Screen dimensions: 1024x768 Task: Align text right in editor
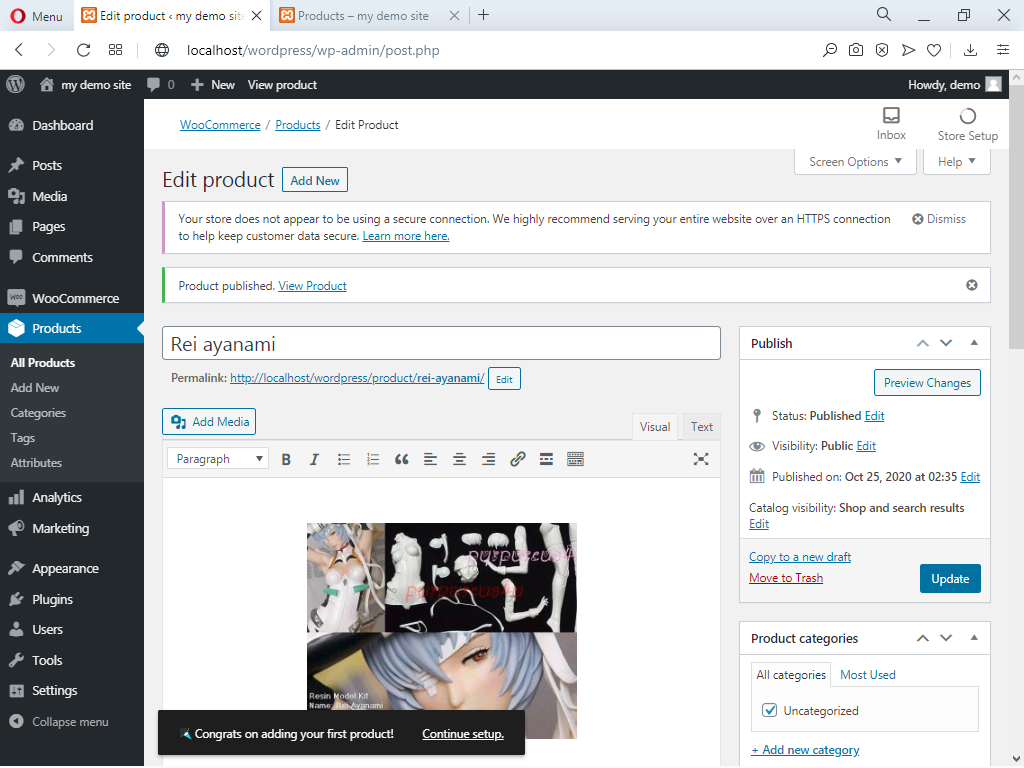pos(488,460)
